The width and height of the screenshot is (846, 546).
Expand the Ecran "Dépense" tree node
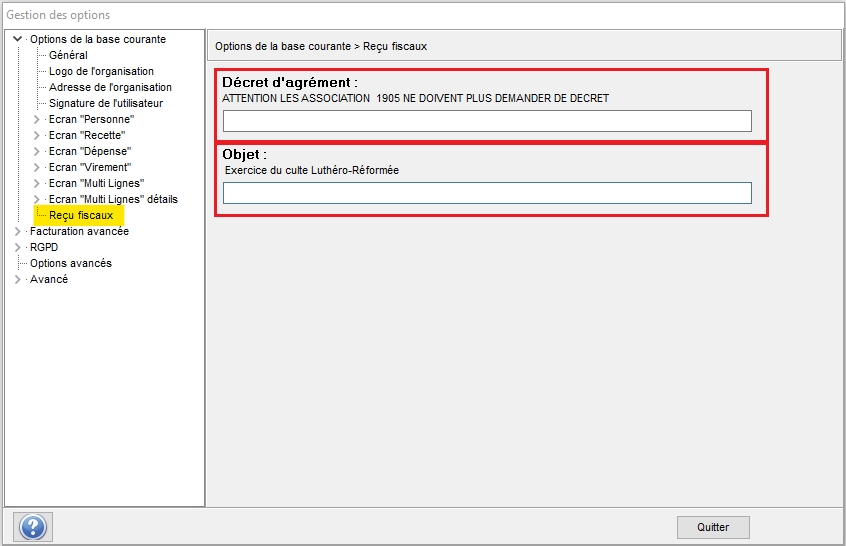(x=37, y=152)
